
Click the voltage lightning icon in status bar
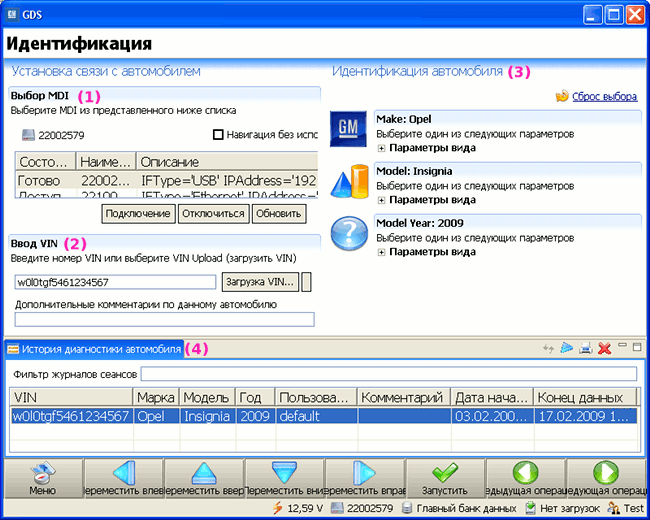277,508
